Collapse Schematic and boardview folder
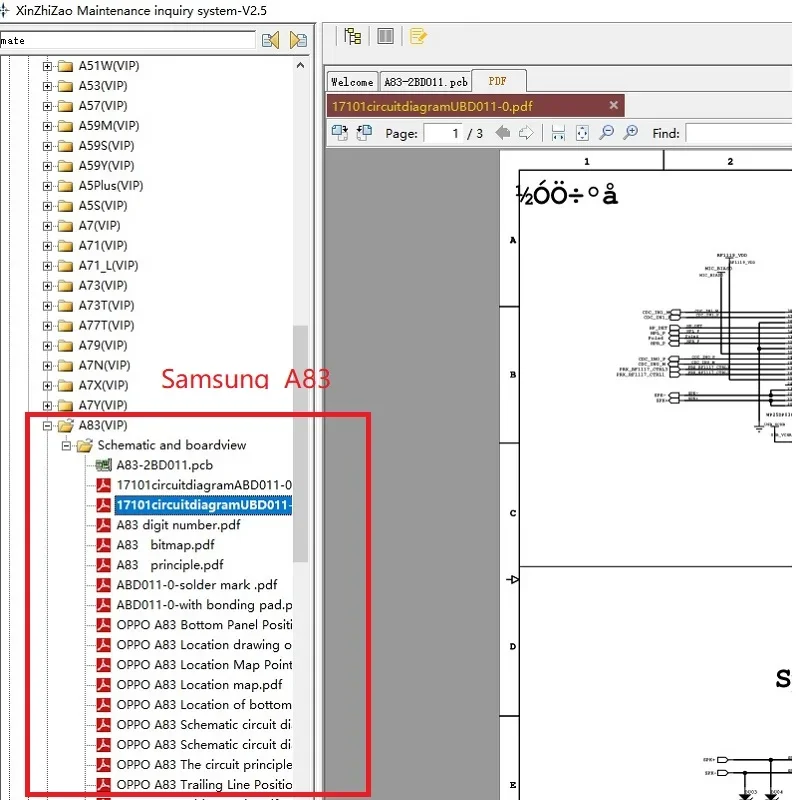 66,446
